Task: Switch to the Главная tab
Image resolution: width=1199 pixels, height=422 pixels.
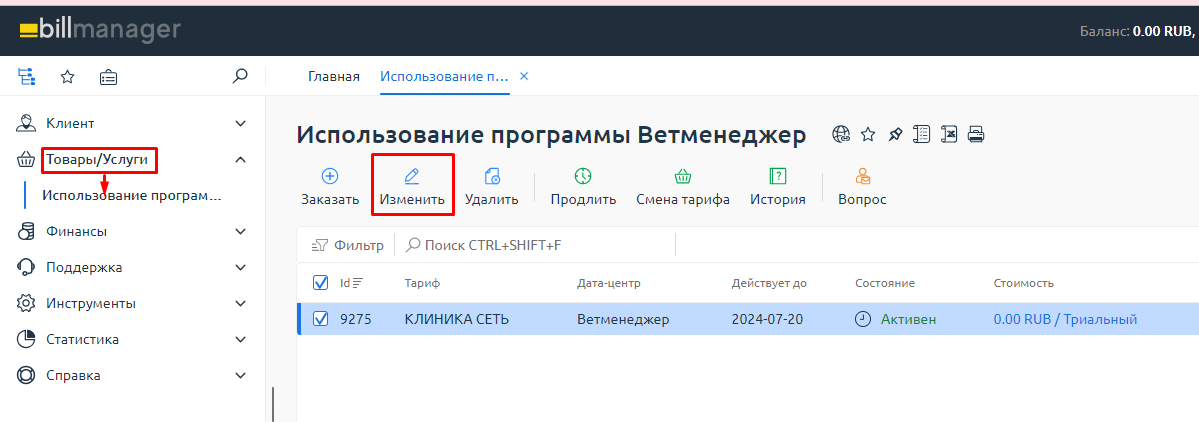Action: pos(333,76)
